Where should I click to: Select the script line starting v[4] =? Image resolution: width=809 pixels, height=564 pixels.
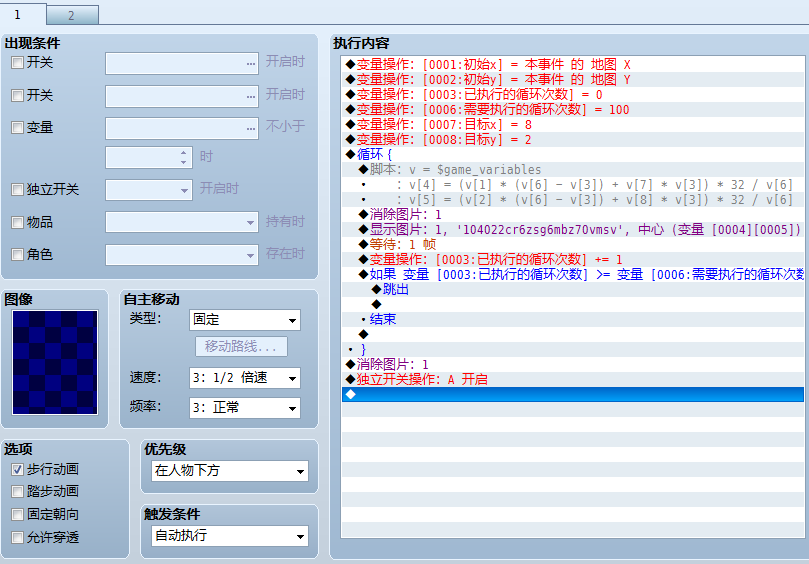point(573,184)
